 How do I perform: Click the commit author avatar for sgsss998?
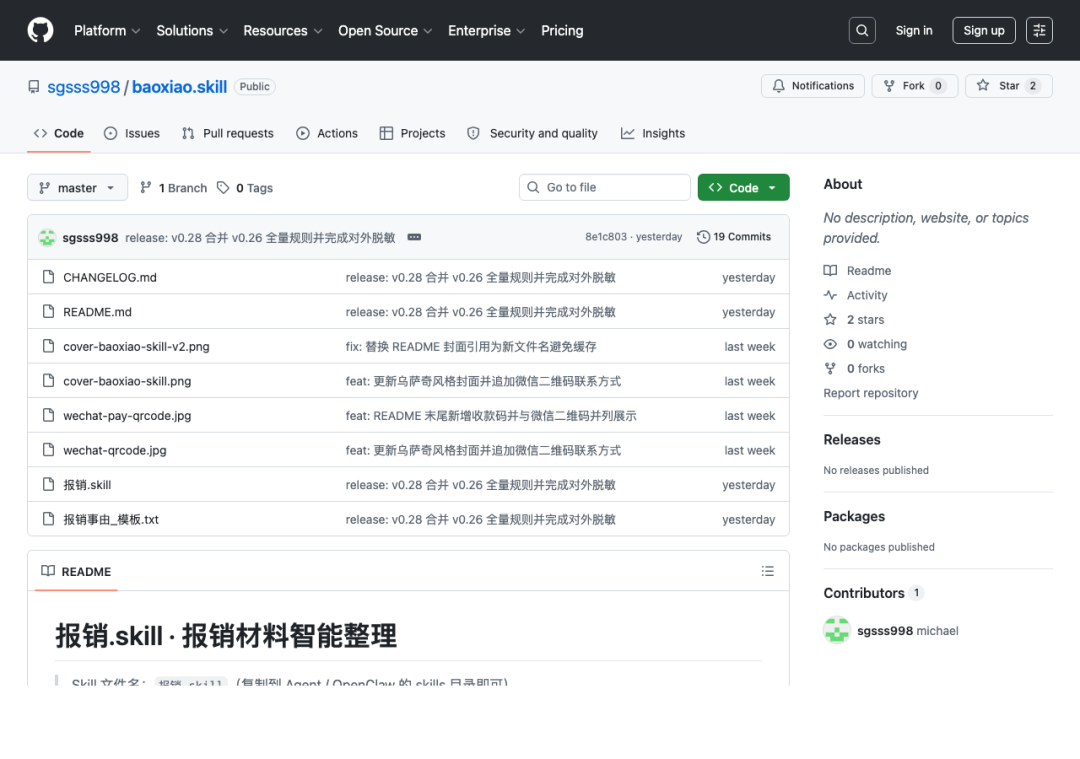pyautogui.click(x=47, y=237)
